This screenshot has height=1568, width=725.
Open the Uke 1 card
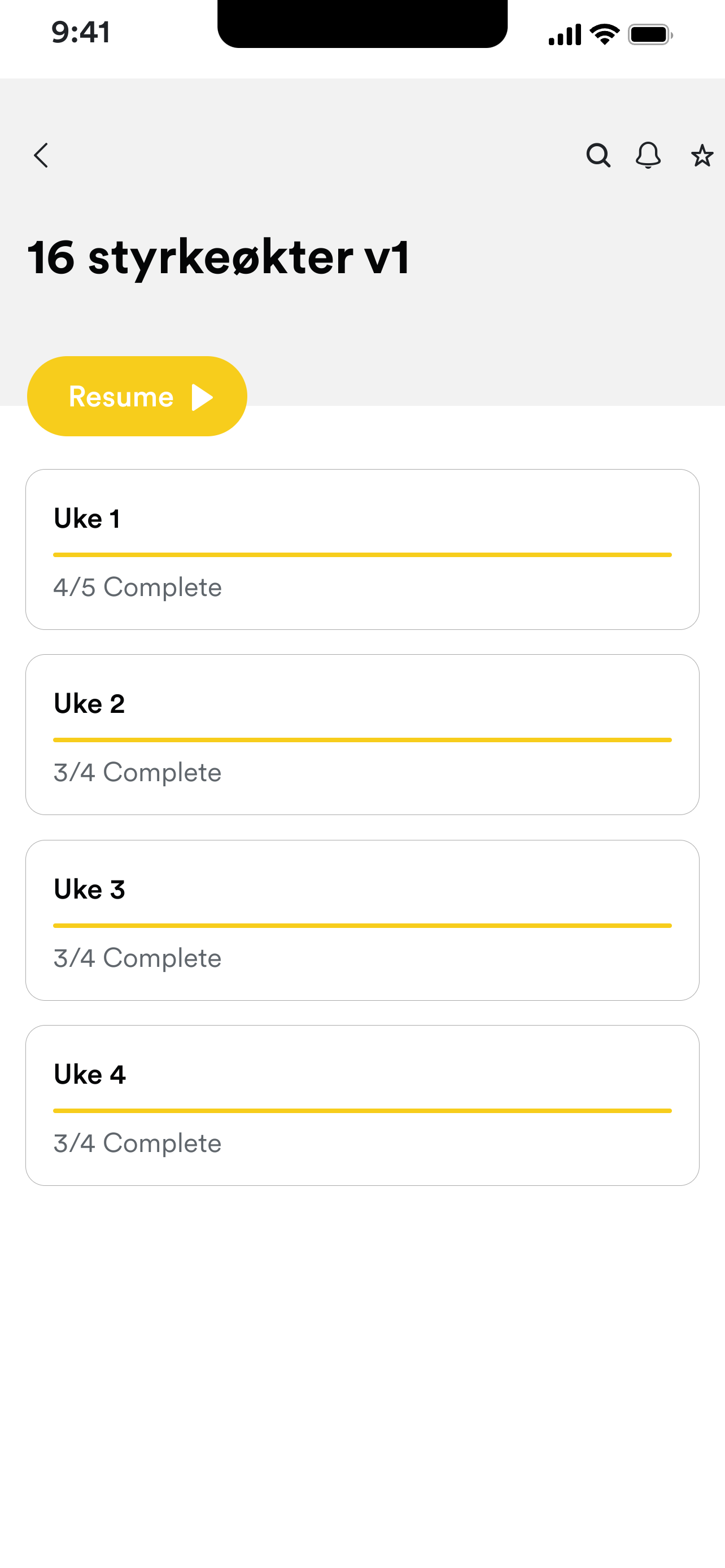tap(362, 549)
